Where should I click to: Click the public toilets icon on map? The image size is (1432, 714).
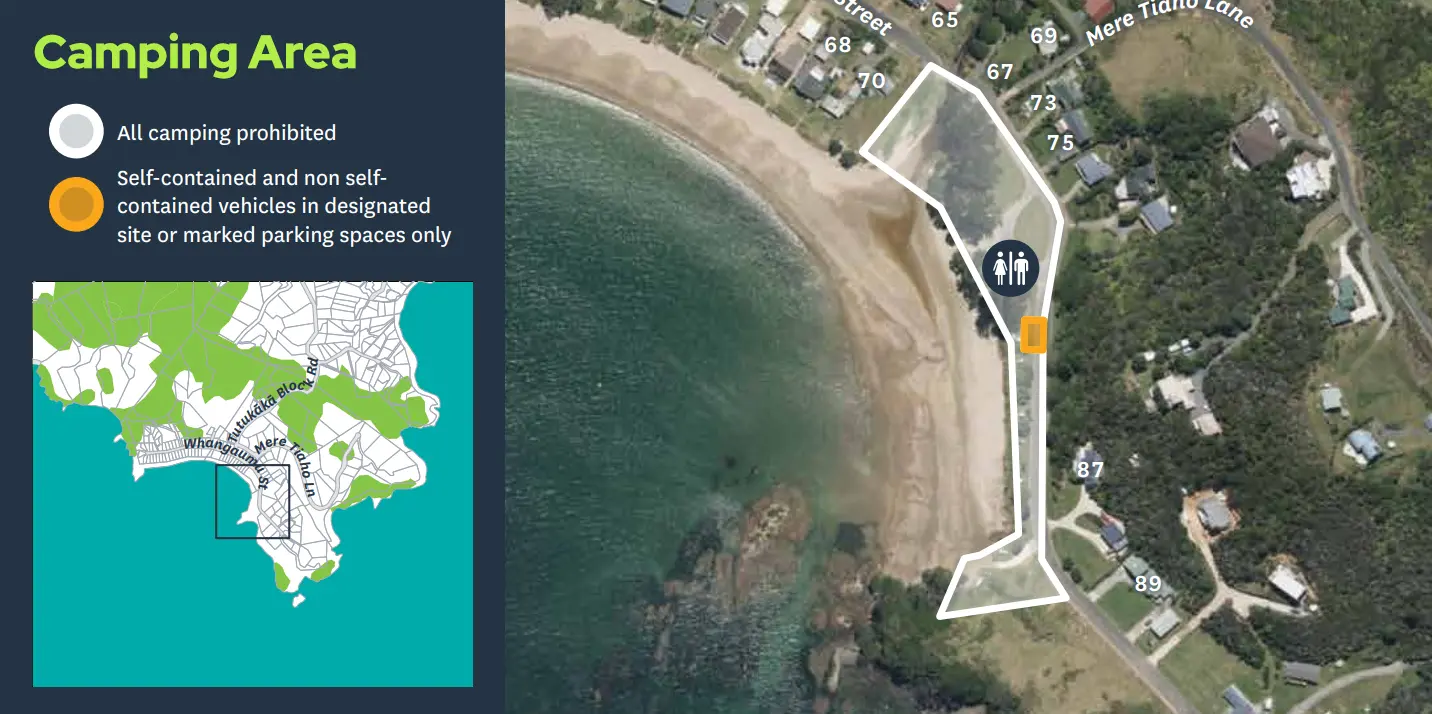pos(1011,268)
